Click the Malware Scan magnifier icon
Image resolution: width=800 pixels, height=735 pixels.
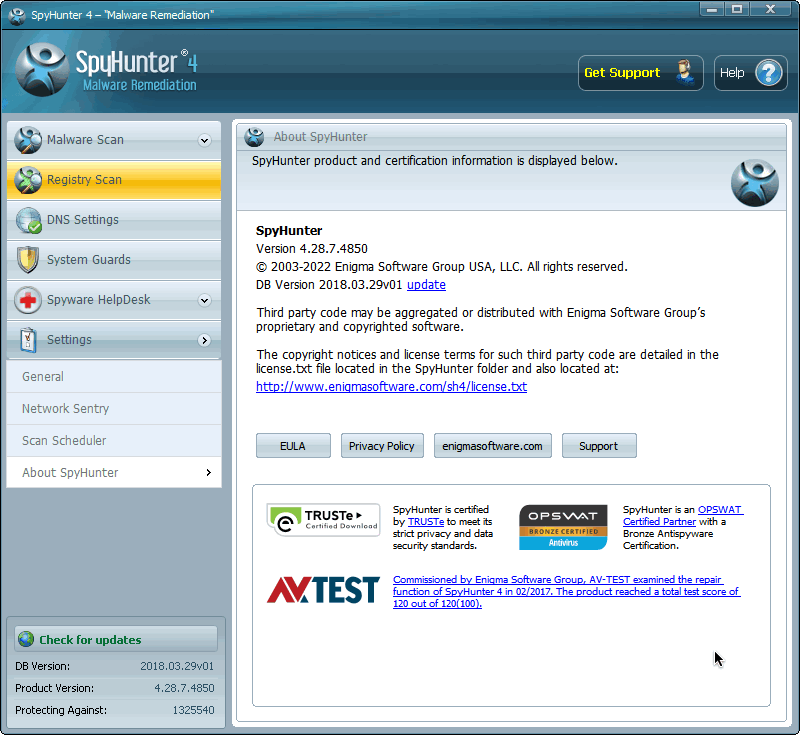pyautogui.click(x=28, y=140)
